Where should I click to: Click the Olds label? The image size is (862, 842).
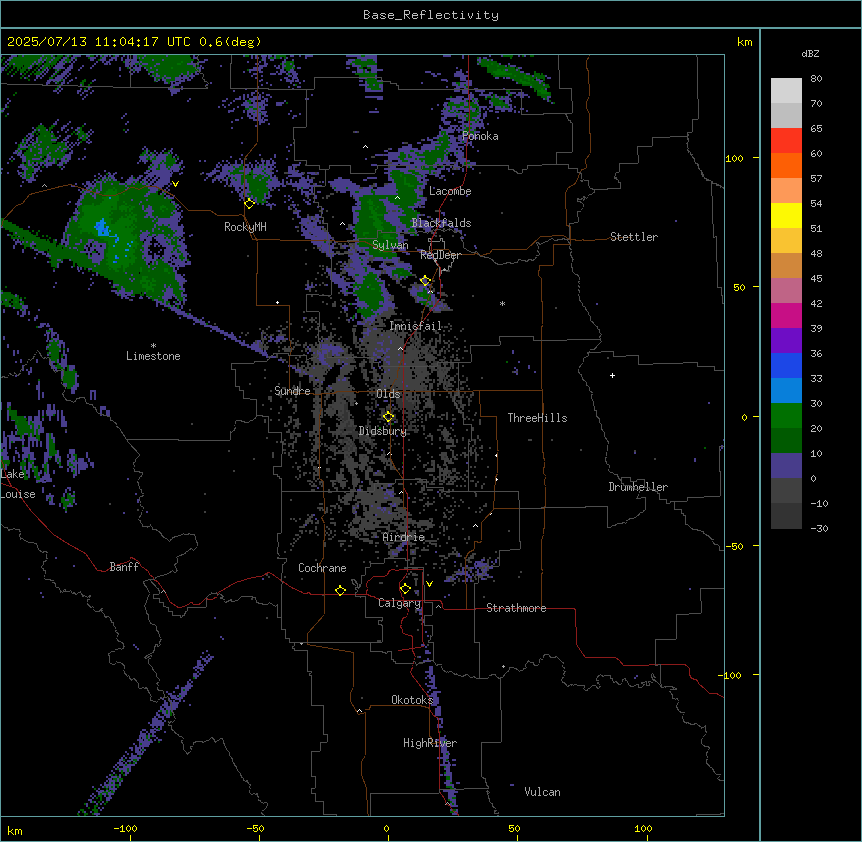tap(388, 394)
